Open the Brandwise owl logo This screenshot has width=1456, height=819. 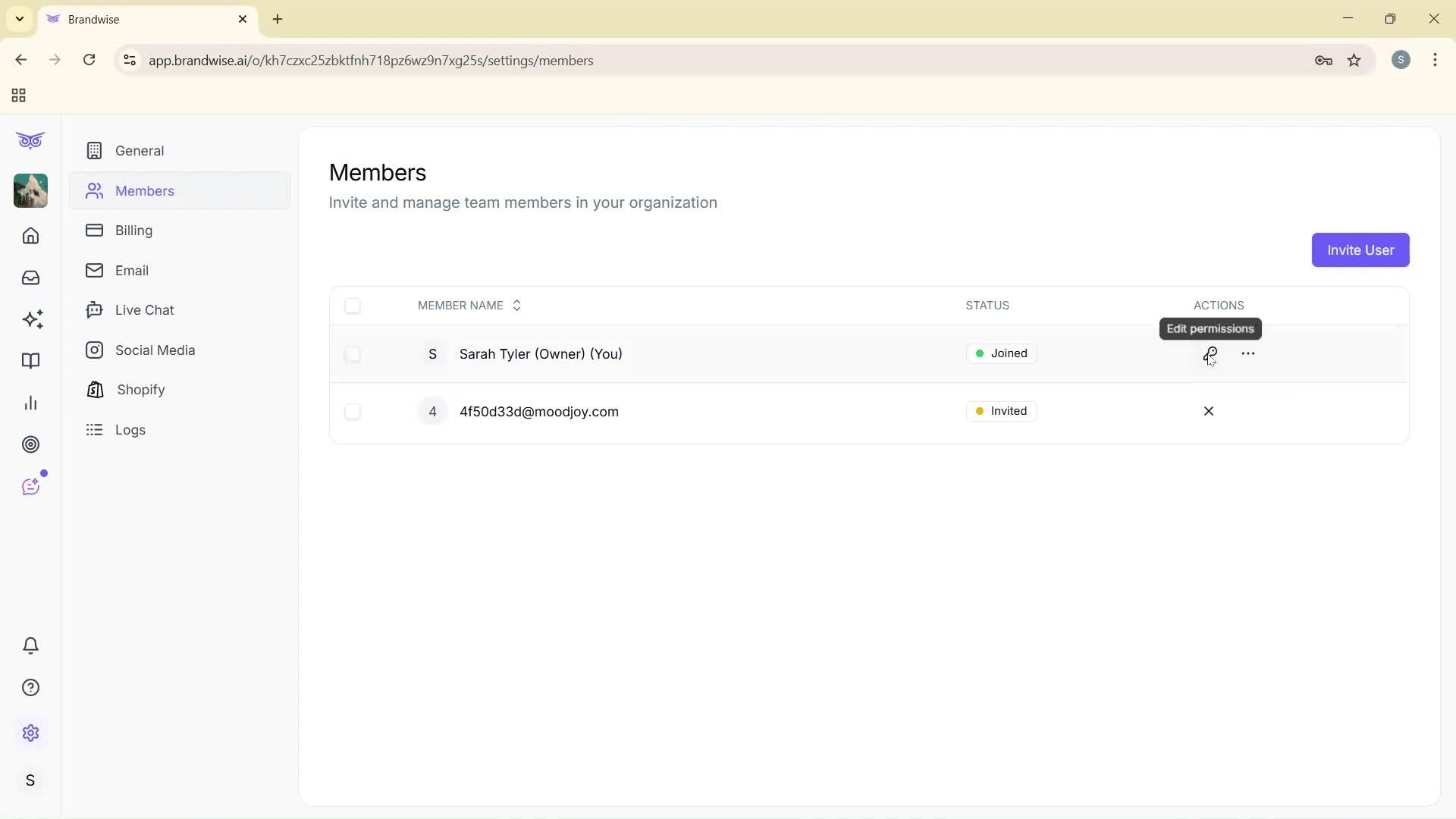[30, 140]
